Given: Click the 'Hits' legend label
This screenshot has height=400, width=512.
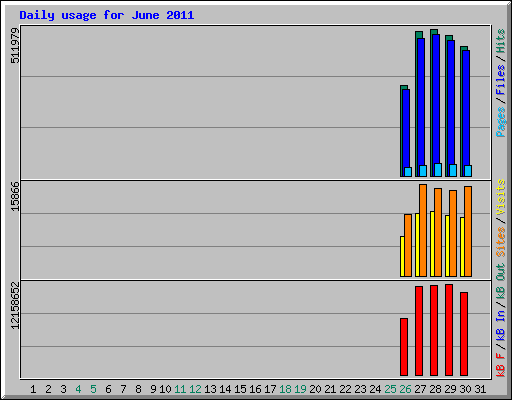Looking at the screenshot, I should coord(500,41).
